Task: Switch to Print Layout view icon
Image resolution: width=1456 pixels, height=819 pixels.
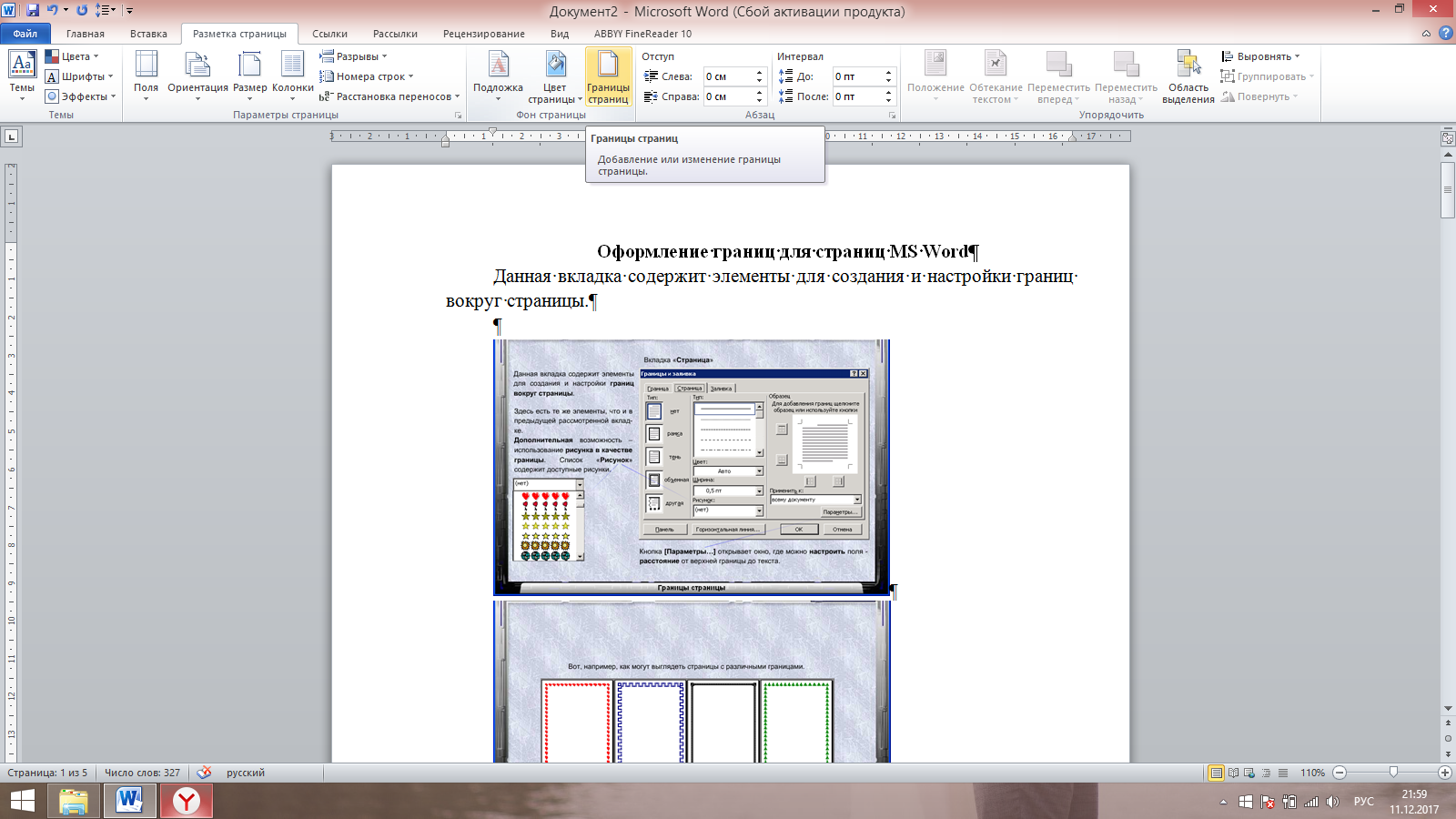Action: click(1216, 773)
